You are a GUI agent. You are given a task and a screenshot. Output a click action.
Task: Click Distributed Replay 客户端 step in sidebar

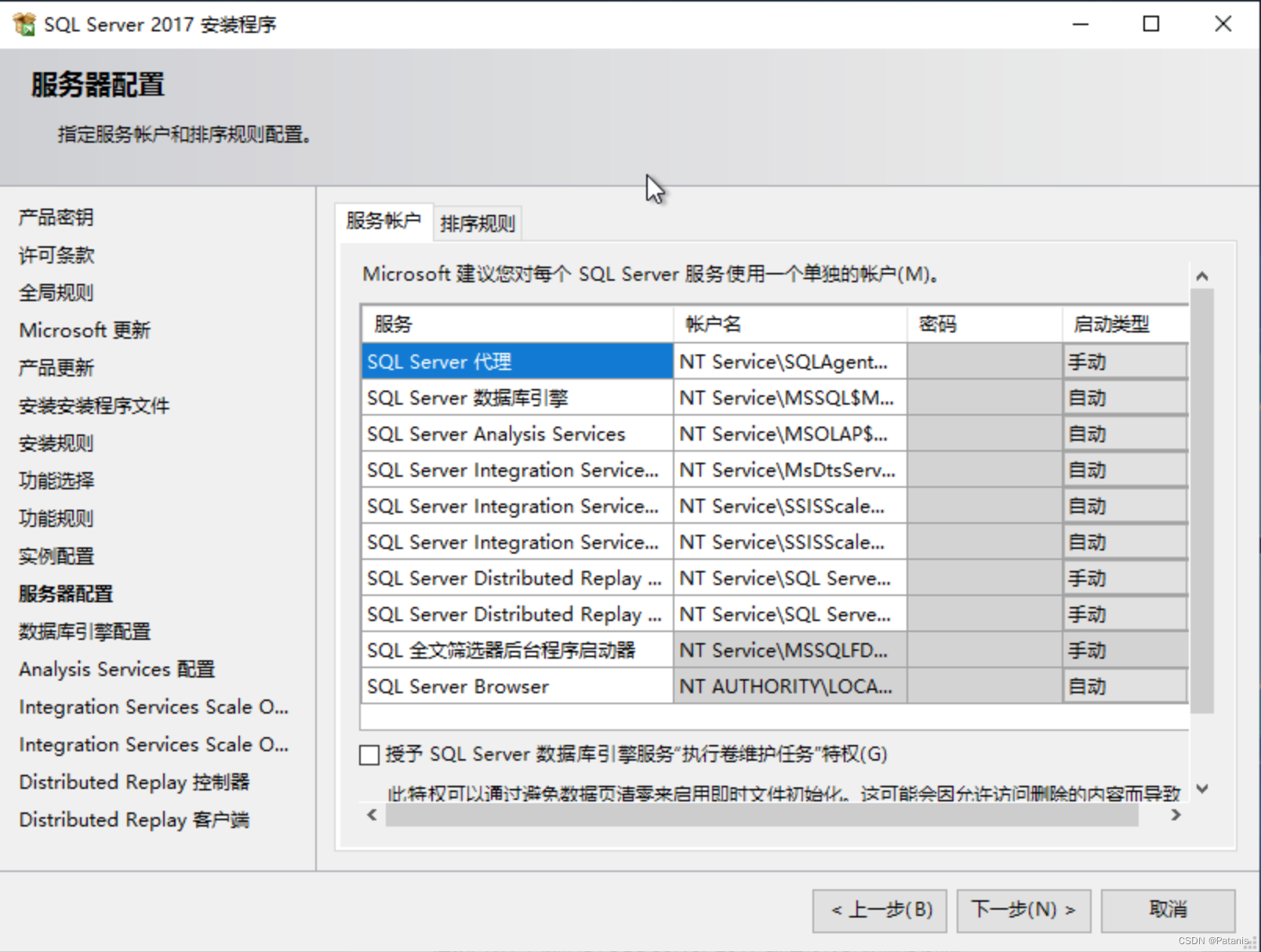[134, 819]
